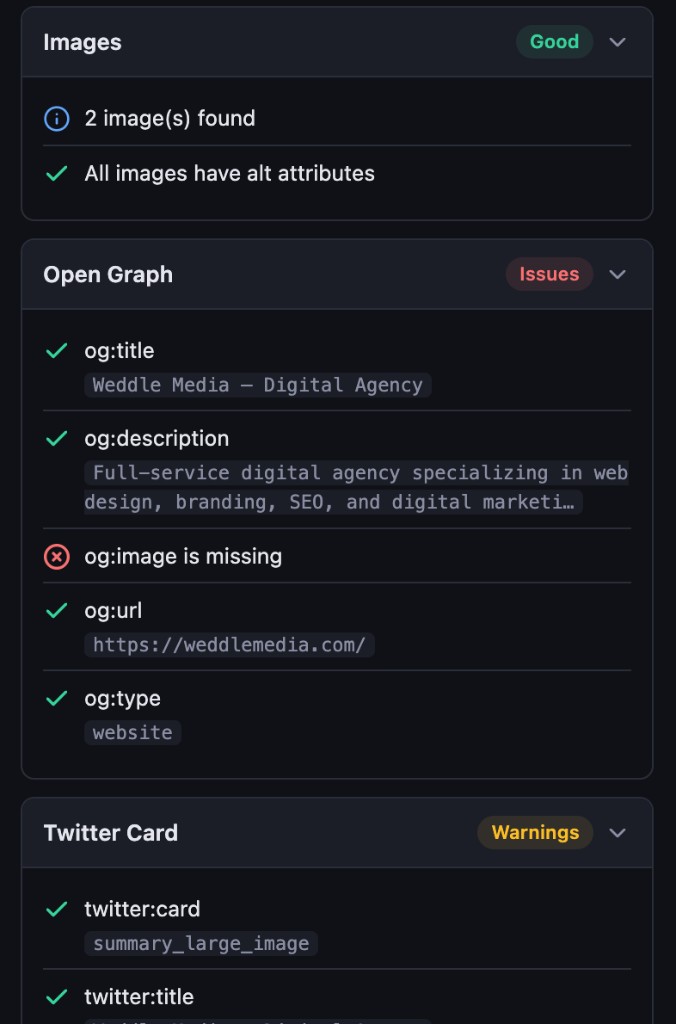
Task: Select the Twitter Card section header
Action: point(110,832)
